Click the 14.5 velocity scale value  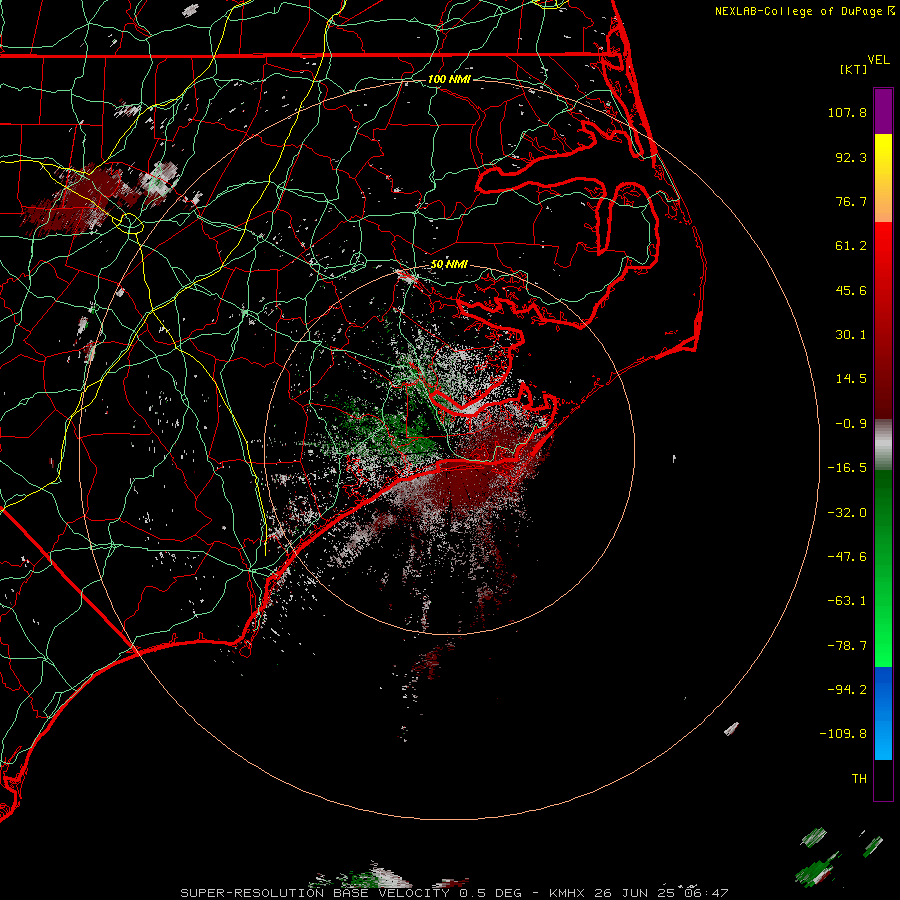point(851,379)
